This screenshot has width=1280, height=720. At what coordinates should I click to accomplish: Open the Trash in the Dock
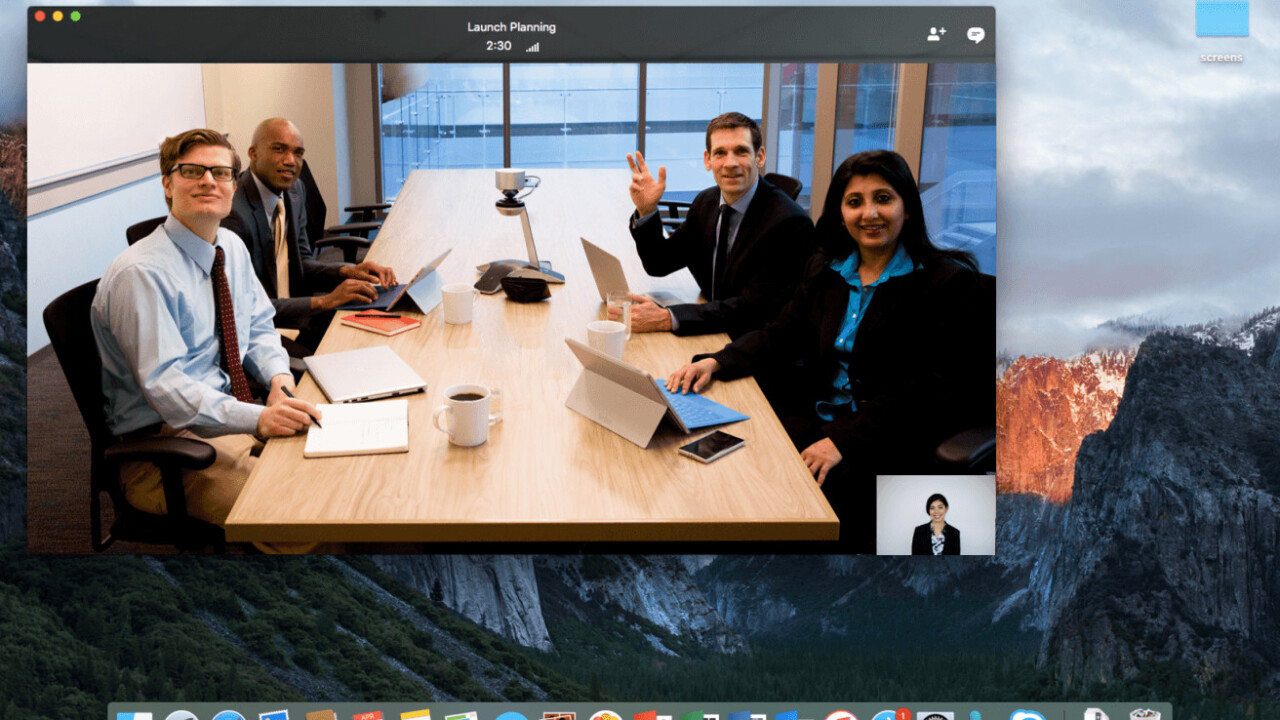click(1144, 715)
